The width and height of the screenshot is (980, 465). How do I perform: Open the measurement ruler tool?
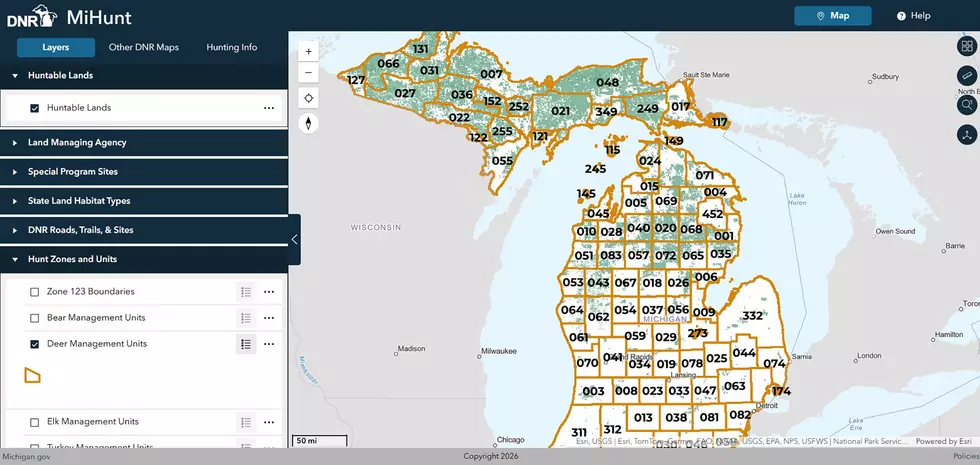click(967, 76)
